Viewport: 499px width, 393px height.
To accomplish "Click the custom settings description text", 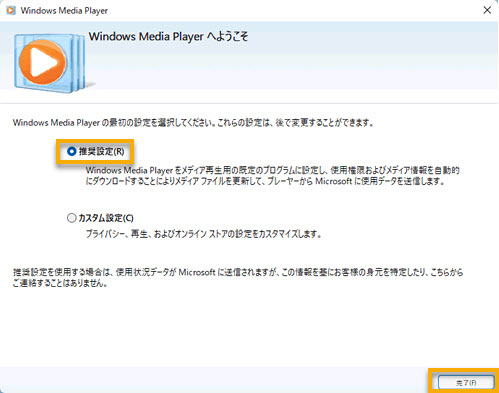I will (x=204, y=234).
